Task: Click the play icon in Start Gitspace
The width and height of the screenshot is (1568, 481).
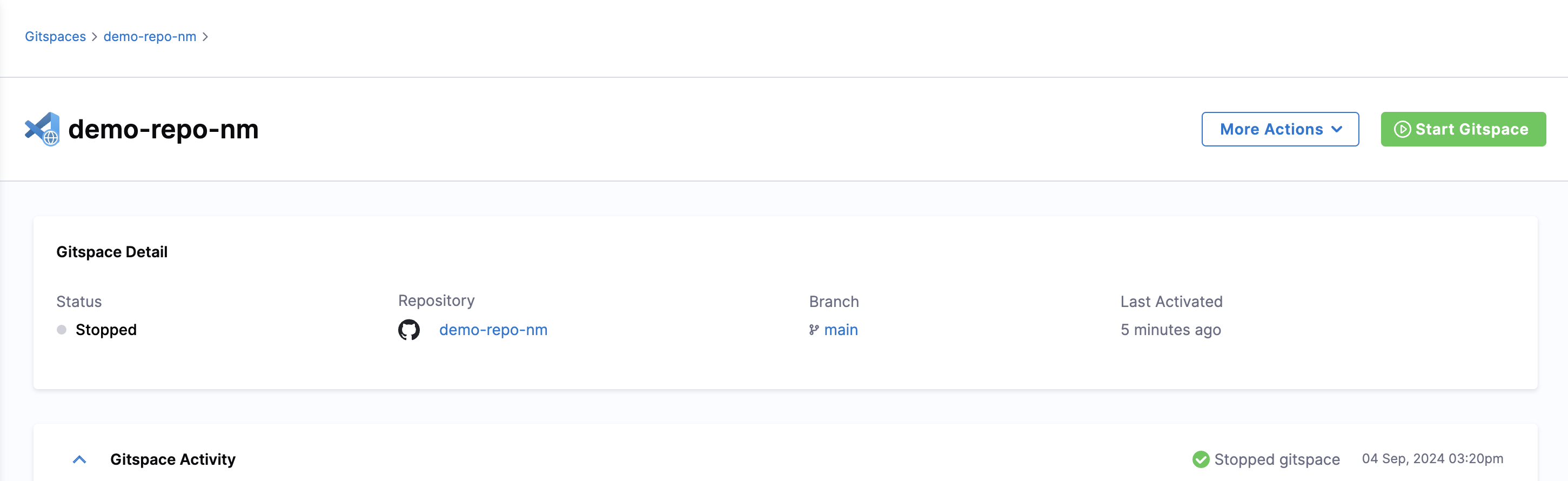Action: 1403,129
